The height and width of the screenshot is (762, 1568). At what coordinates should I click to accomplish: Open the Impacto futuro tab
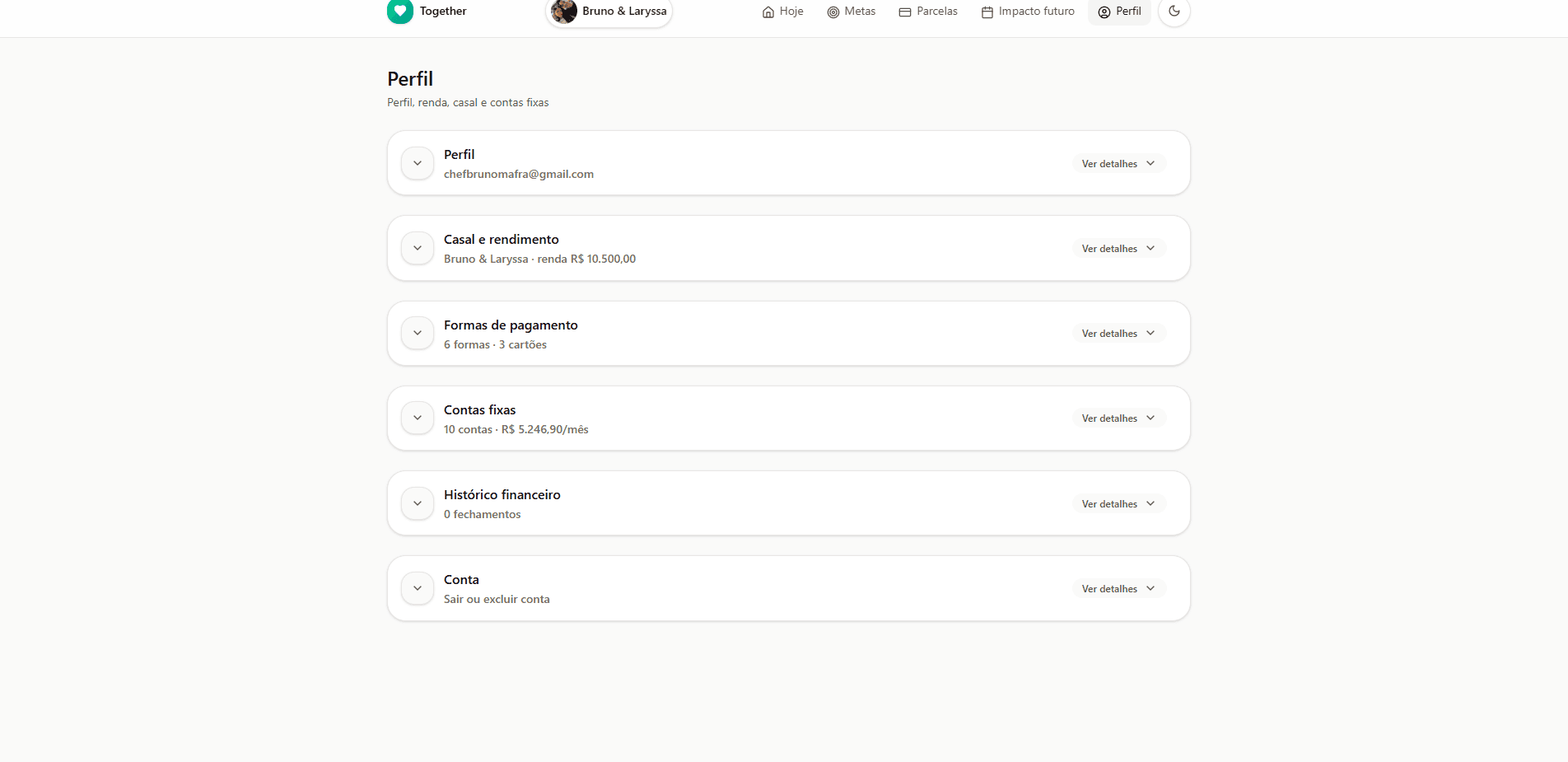point(1028,12)
